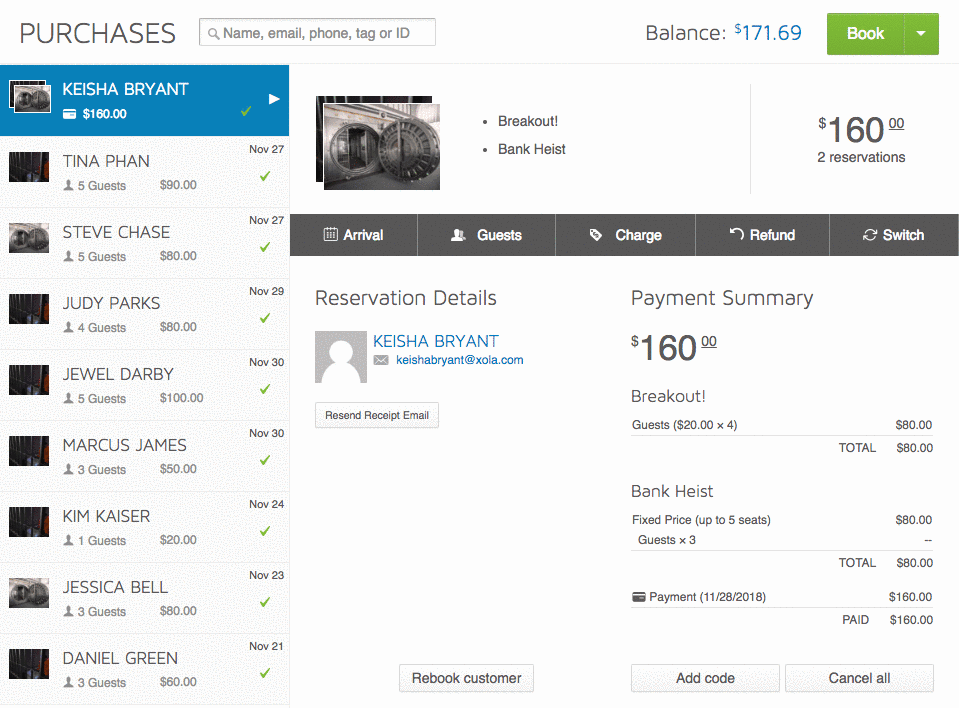Click the green Book button
This screenshot has height=708, width=959.
pos(865,34)
